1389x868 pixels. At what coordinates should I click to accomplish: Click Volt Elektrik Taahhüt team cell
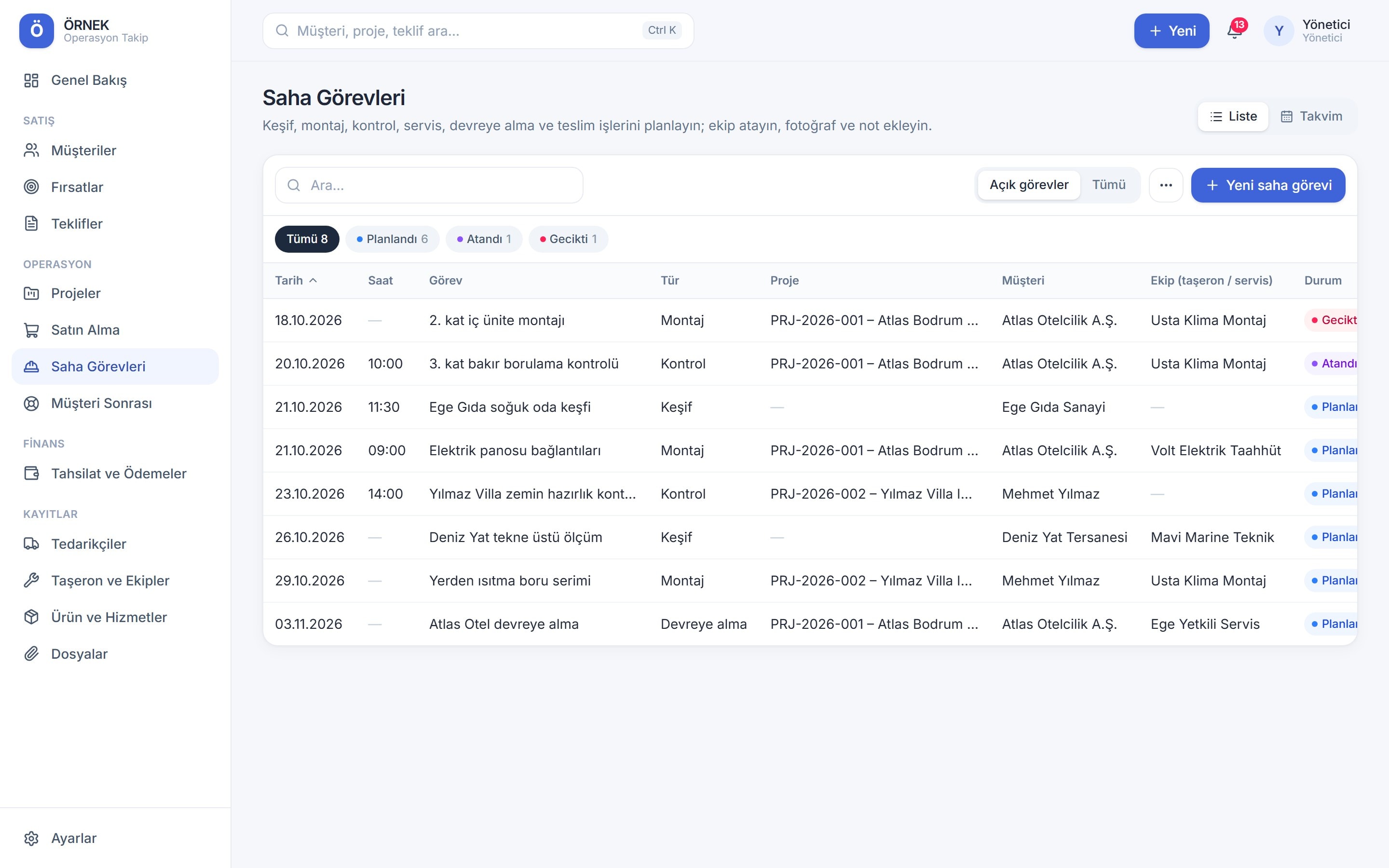click(1216, 451)
